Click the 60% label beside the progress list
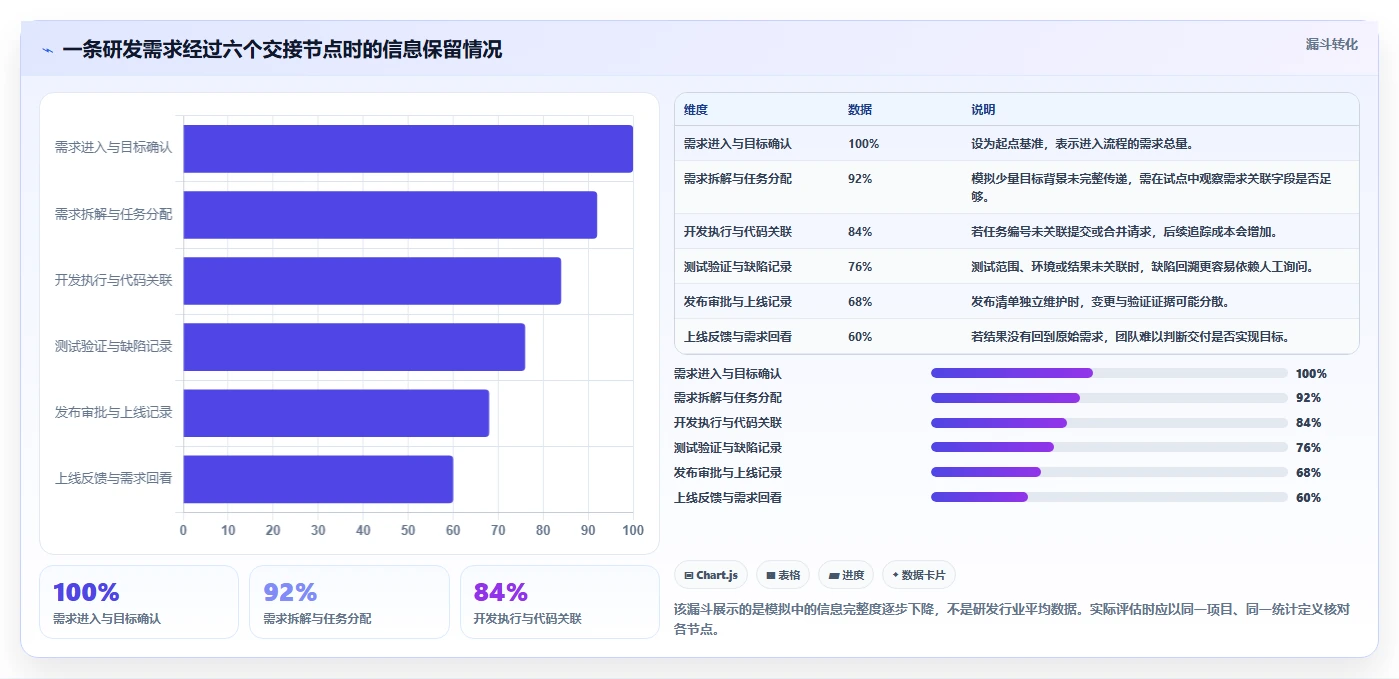1399x679 pixels. coord(1308,498)
